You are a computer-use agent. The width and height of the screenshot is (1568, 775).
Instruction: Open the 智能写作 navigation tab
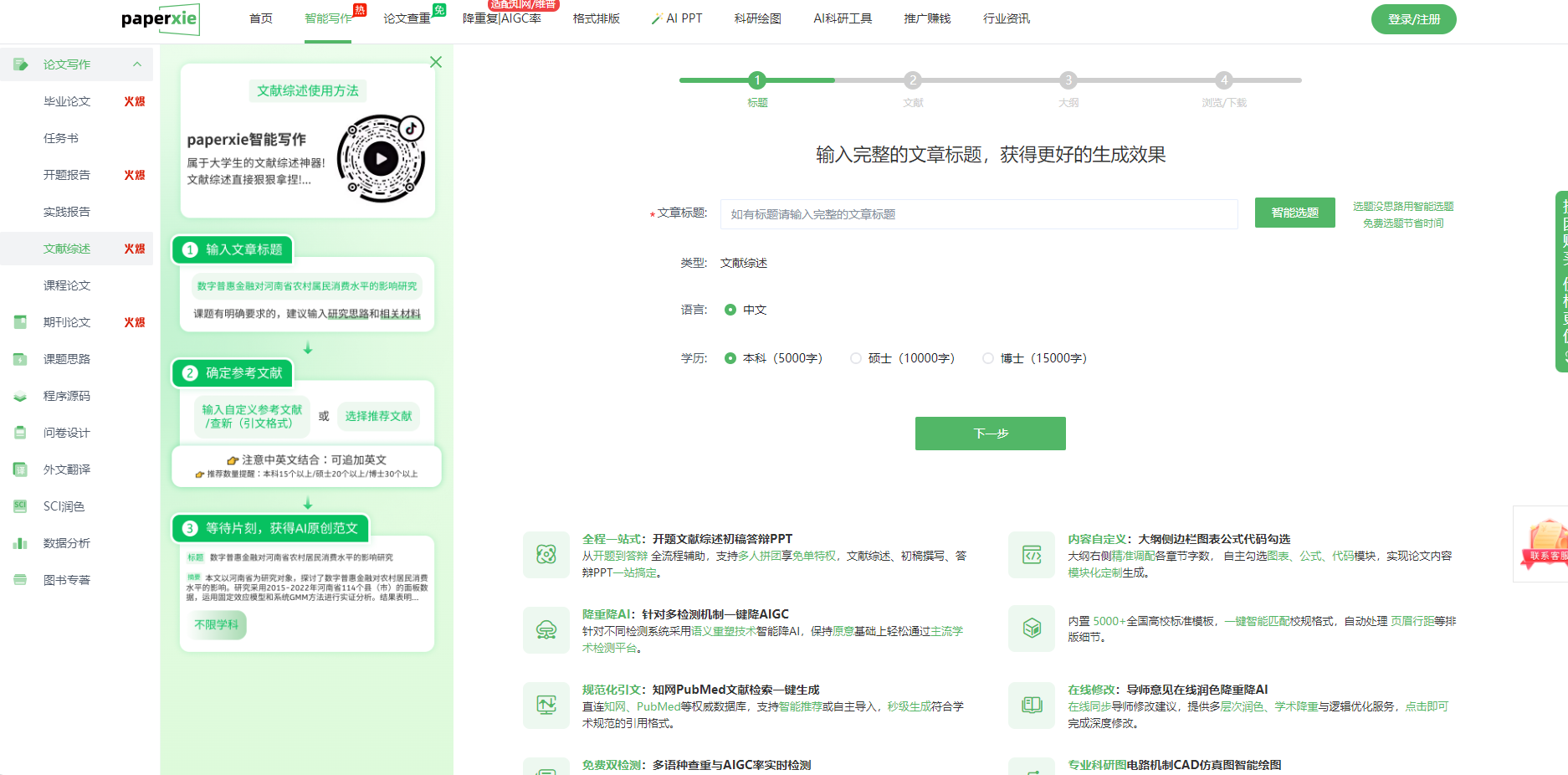pos(328,18)
